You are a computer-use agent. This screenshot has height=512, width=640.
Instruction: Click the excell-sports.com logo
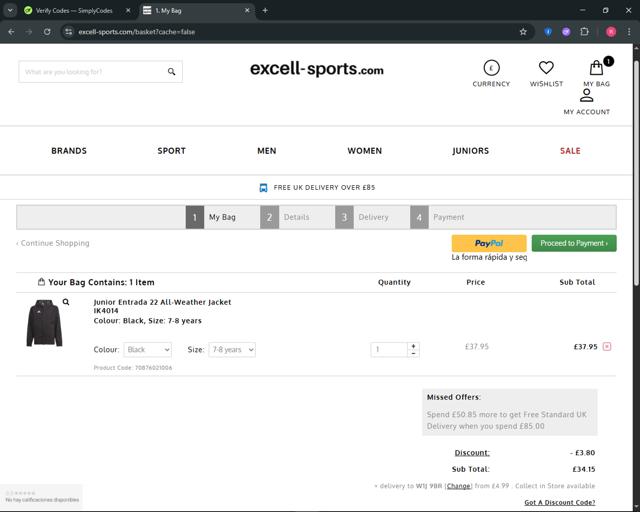pyautogui.click(x=317, y=69)
